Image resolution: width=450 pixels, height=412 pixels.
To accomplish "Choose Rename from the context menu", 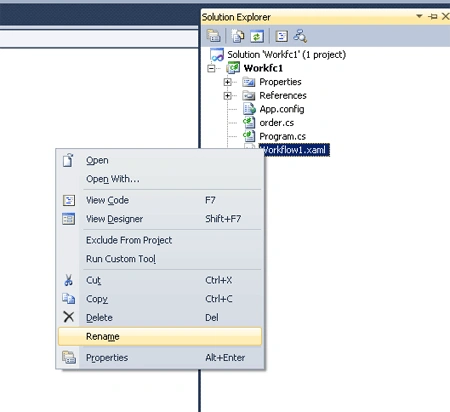I will (160, 336).
